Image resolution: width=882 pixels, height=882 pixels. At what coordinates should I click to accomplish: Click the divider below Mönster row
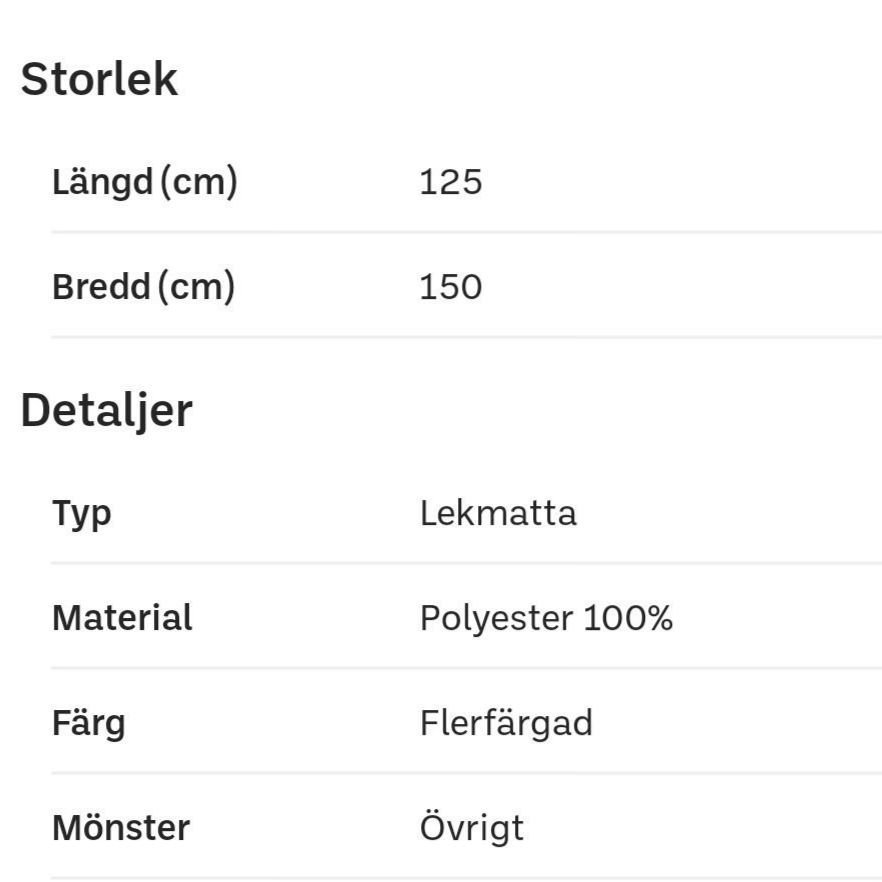pyautogui.click(x=466, y=878)
